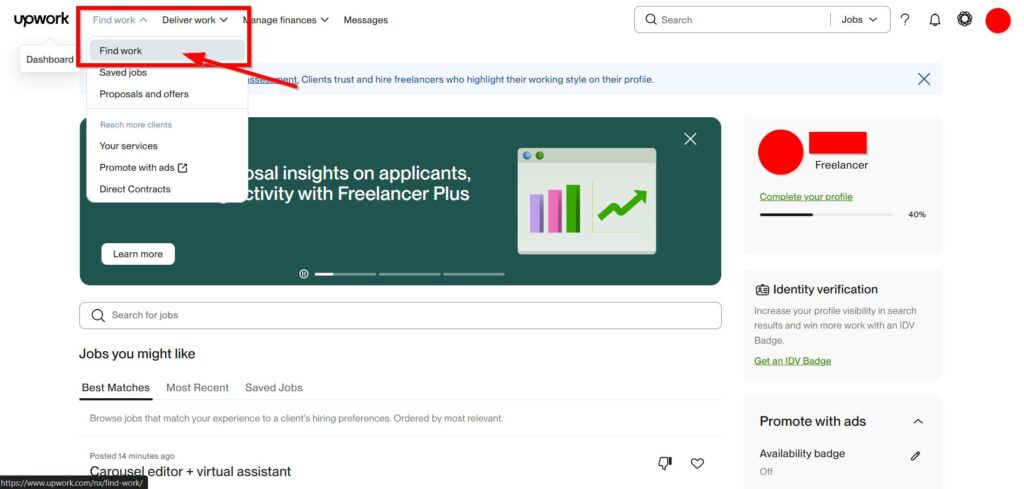This screenshot has width=1024, height=489.
Task: Collapse the Promote with ads section
Action: [x=918, y=422]
